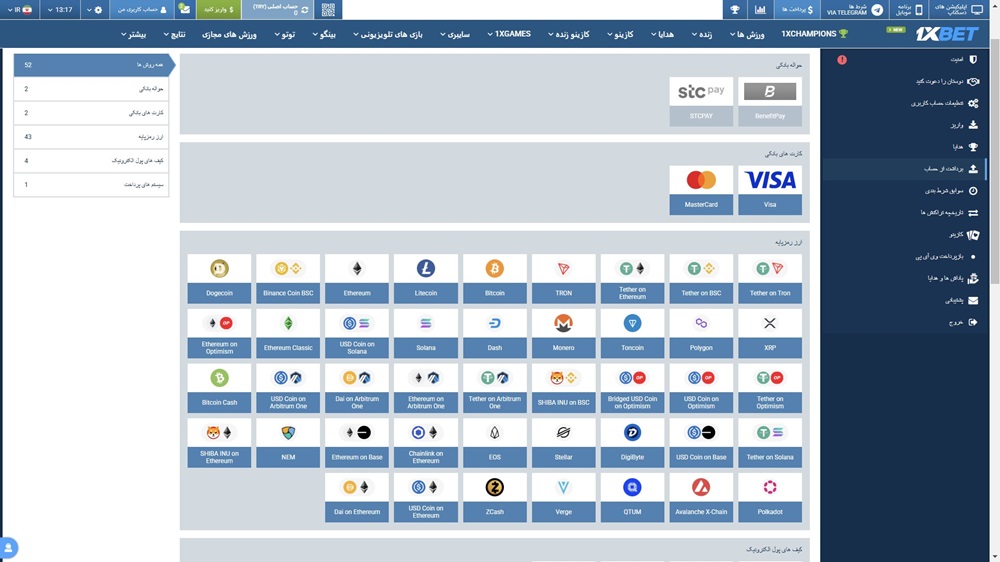The height and width of the screenshot is (562, 1000).
Task: Open the mobile app link
Action: [x=909, y=10]
